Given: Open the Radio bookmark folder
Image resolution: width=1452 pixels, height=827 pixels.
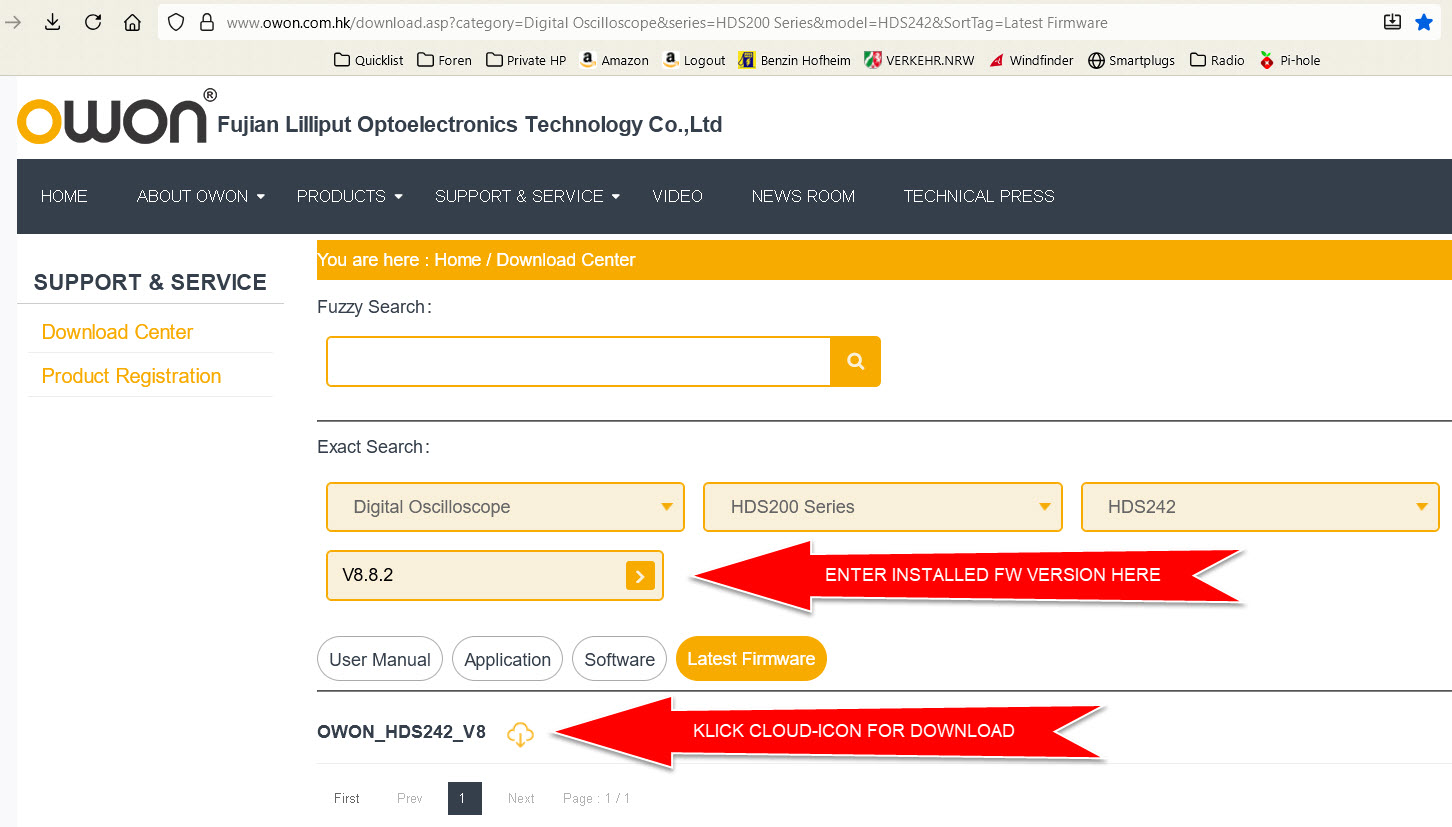Looking at the screenshot, I should pos(1217,60).
